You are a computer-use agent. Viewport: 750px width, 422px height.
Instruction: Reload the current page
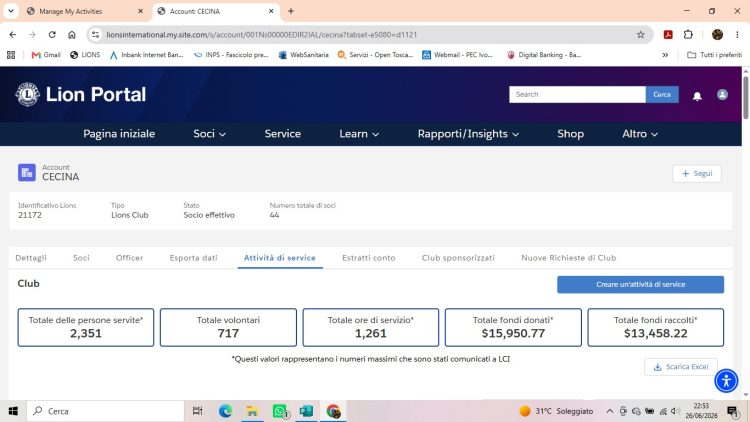(52, 34)
